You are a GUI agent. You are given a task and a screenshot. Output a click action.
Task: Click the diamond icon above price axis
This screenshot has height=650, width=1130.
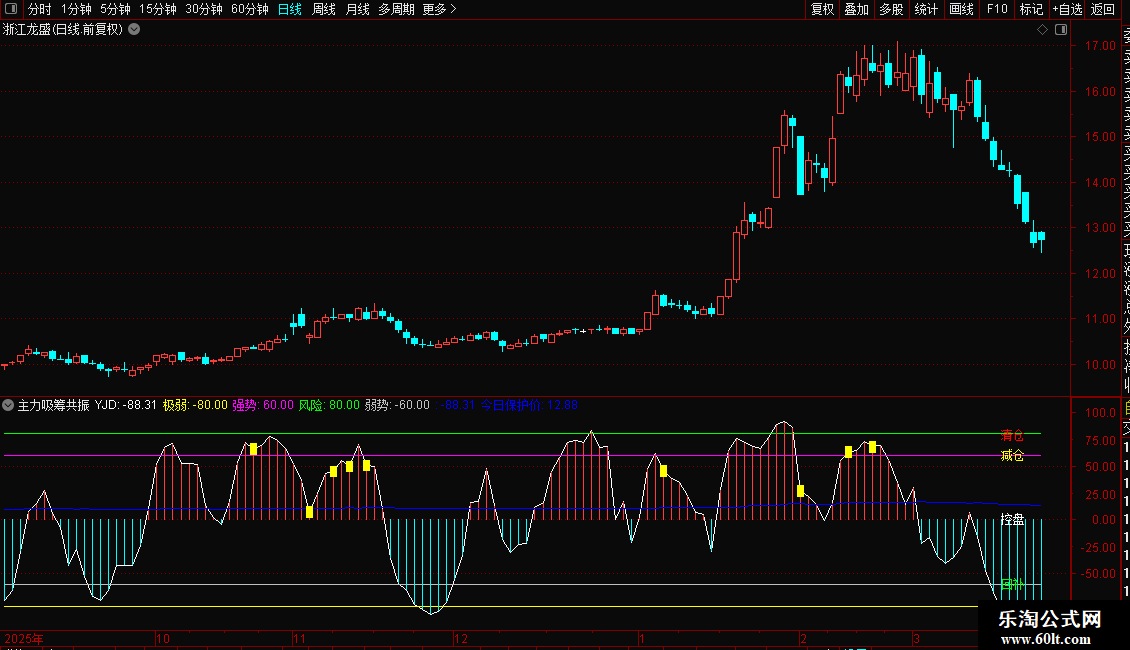coord(1042,30)
